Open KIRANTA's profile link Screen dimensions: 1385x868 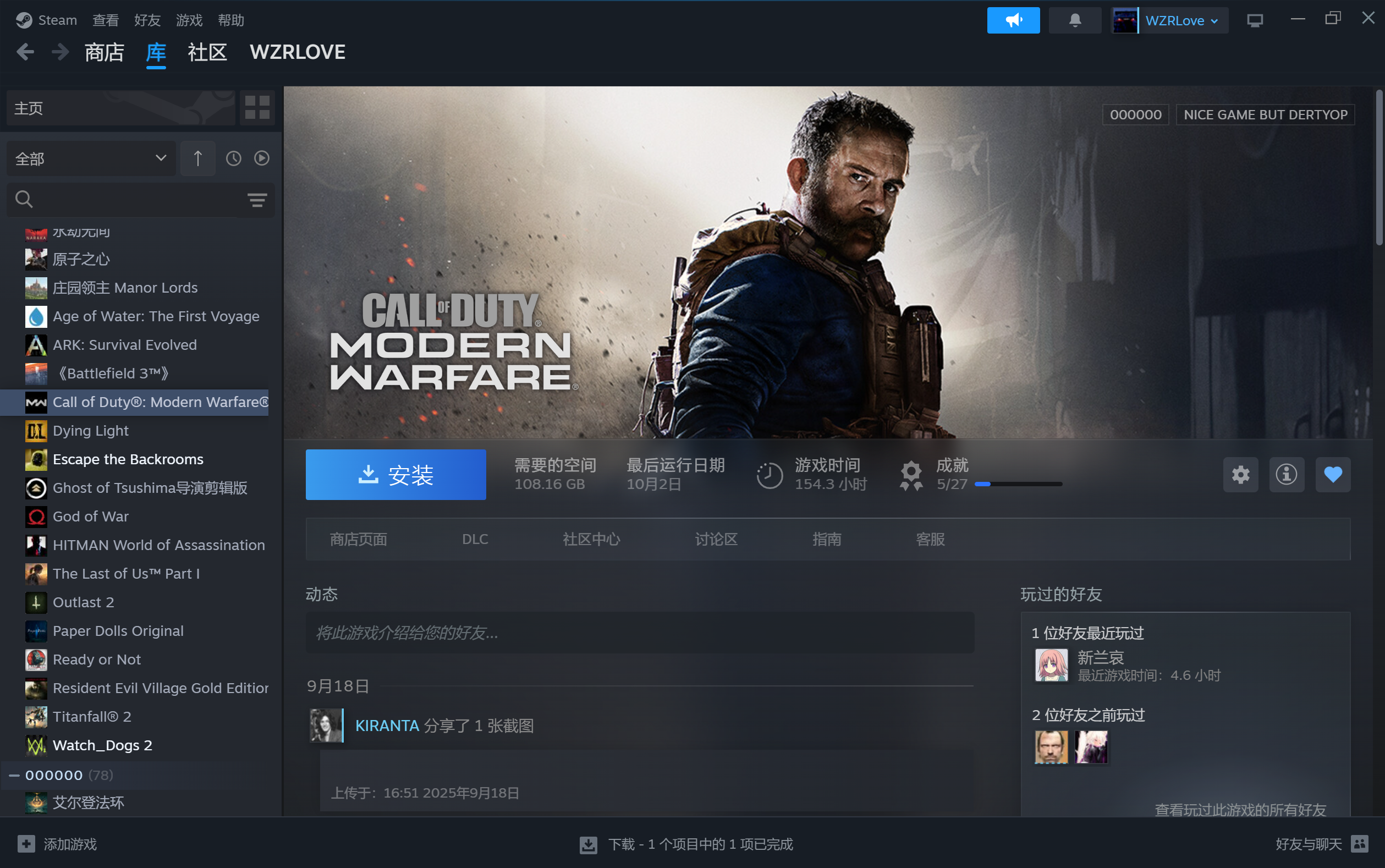point(387,726)
